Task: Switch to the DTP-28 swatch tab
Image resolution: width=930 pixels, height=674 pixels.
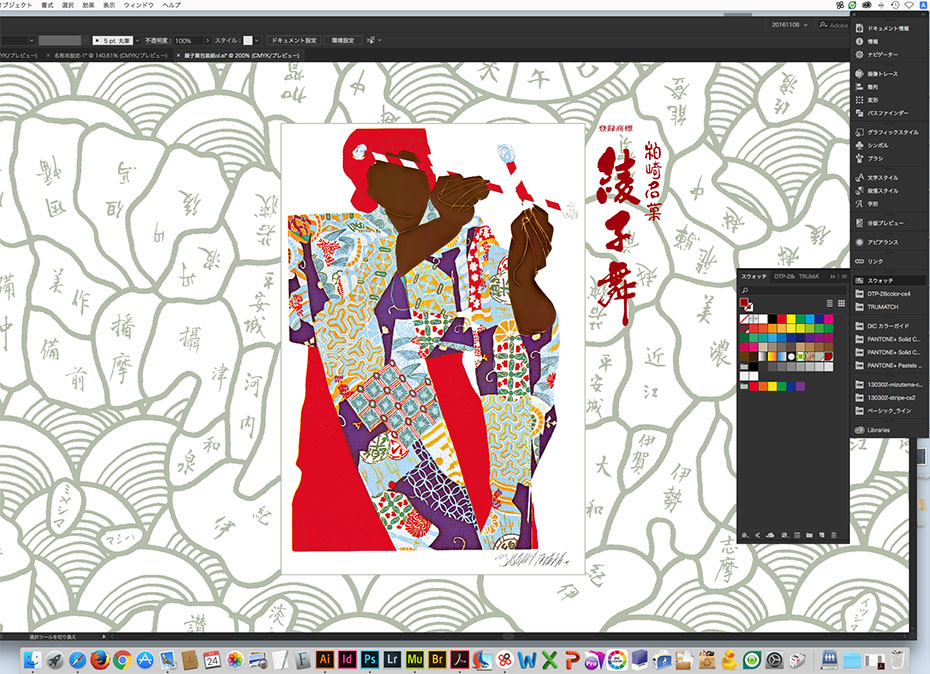Action: [x=785, y=275]
